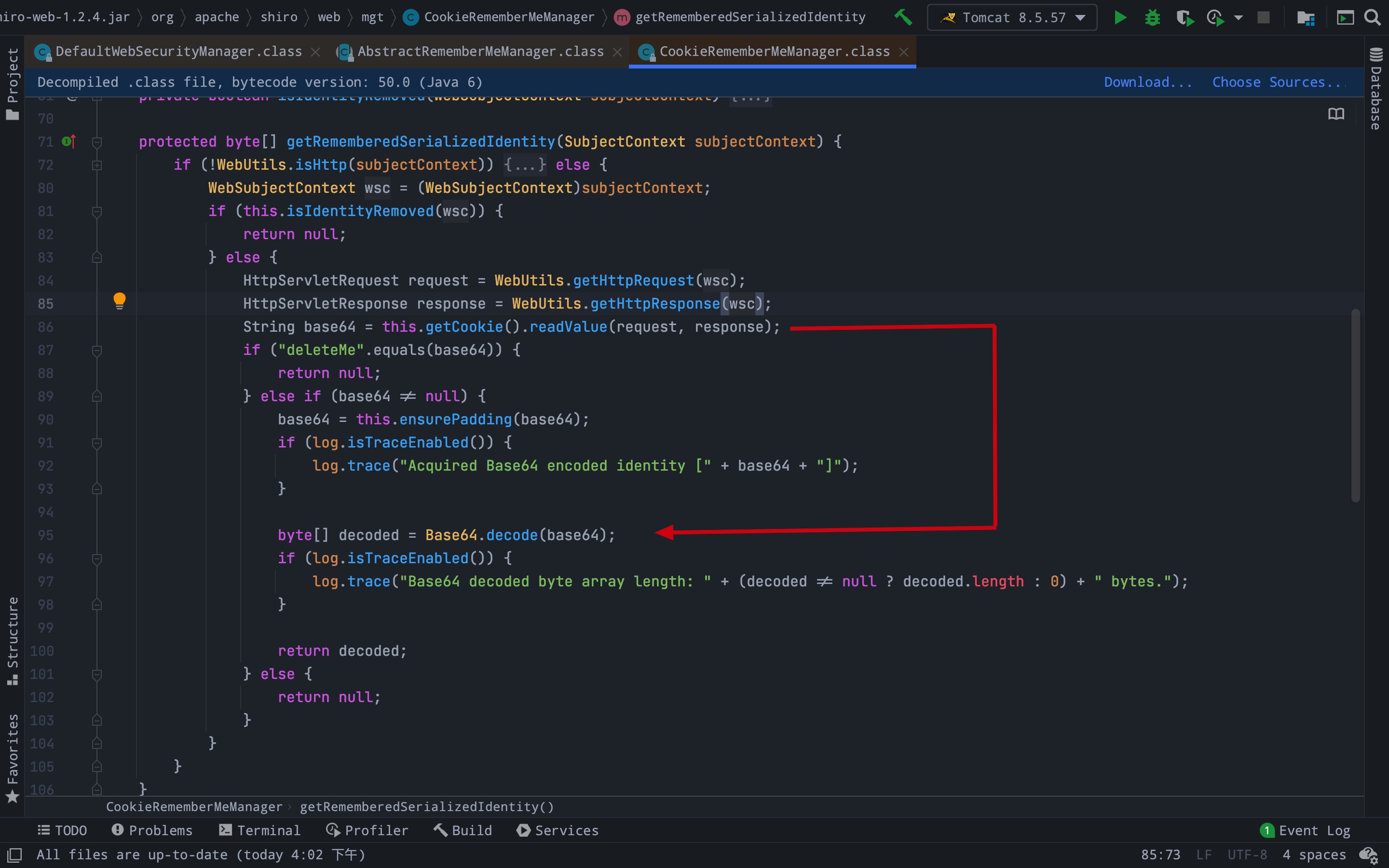Open the Terminal tool window
Viewport: 1389px width, 868px height.
259,830
